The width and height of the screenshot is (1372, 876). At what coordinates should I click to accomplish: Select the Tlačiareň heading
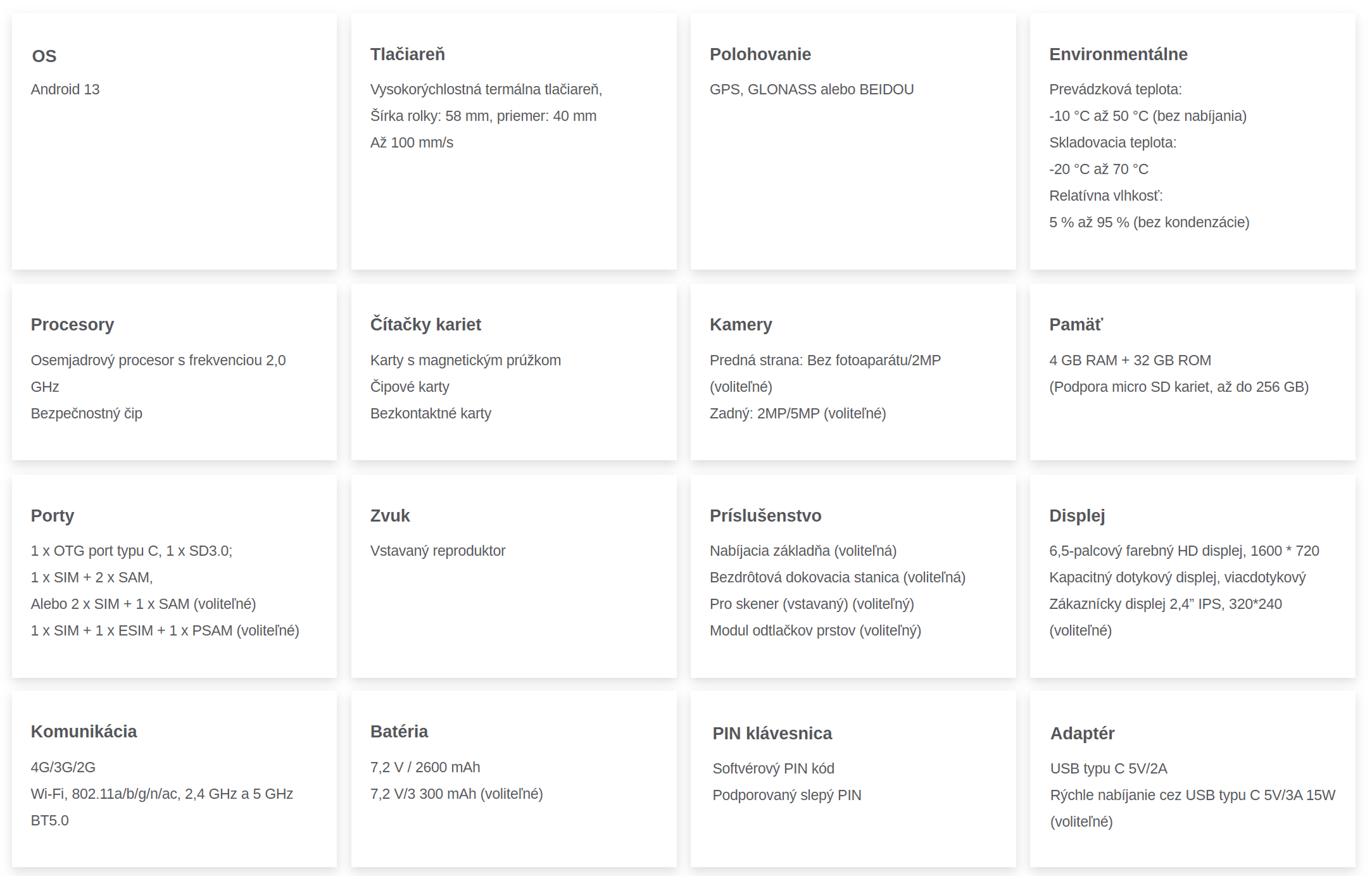[x=408, y=54]
